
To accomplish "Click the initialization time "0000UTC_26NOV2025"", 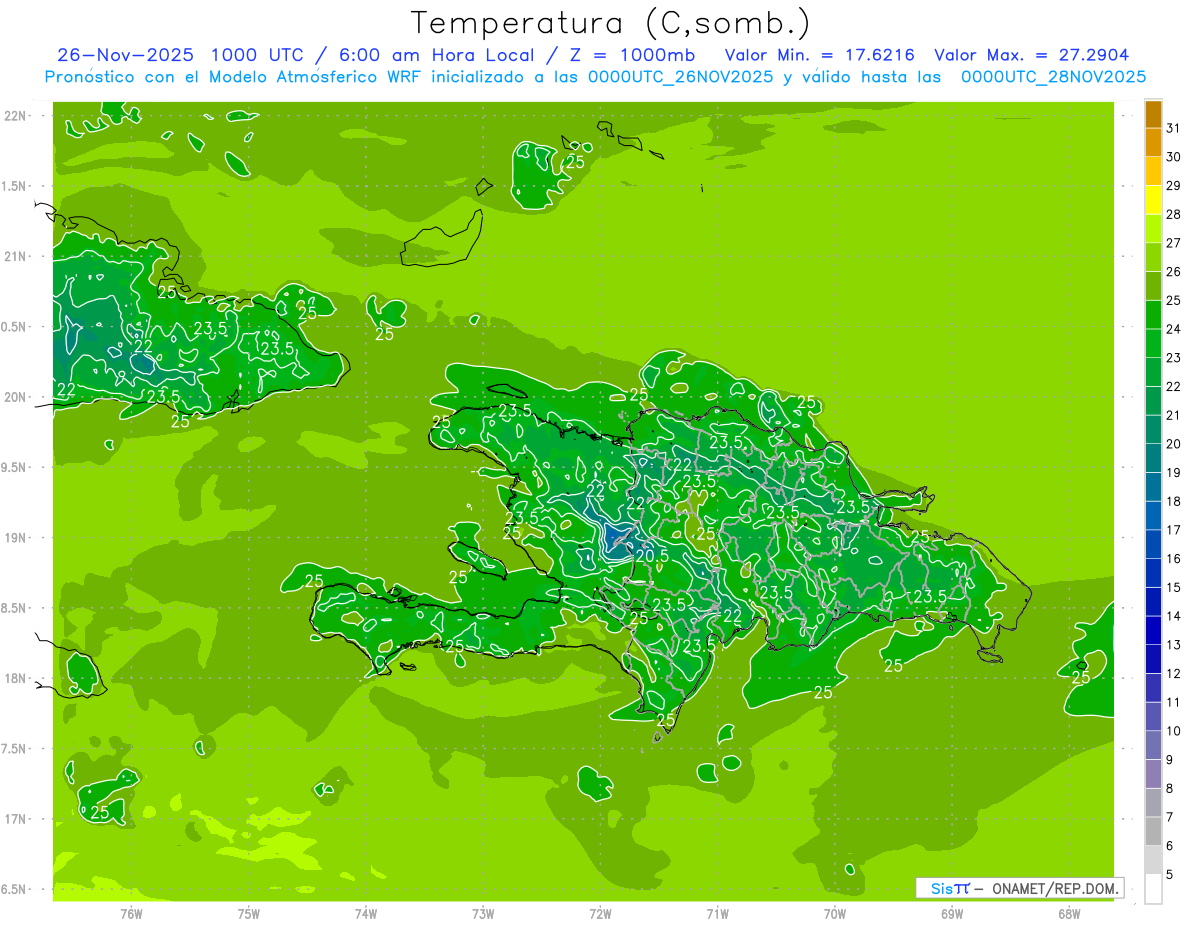I will click(681, 77).
